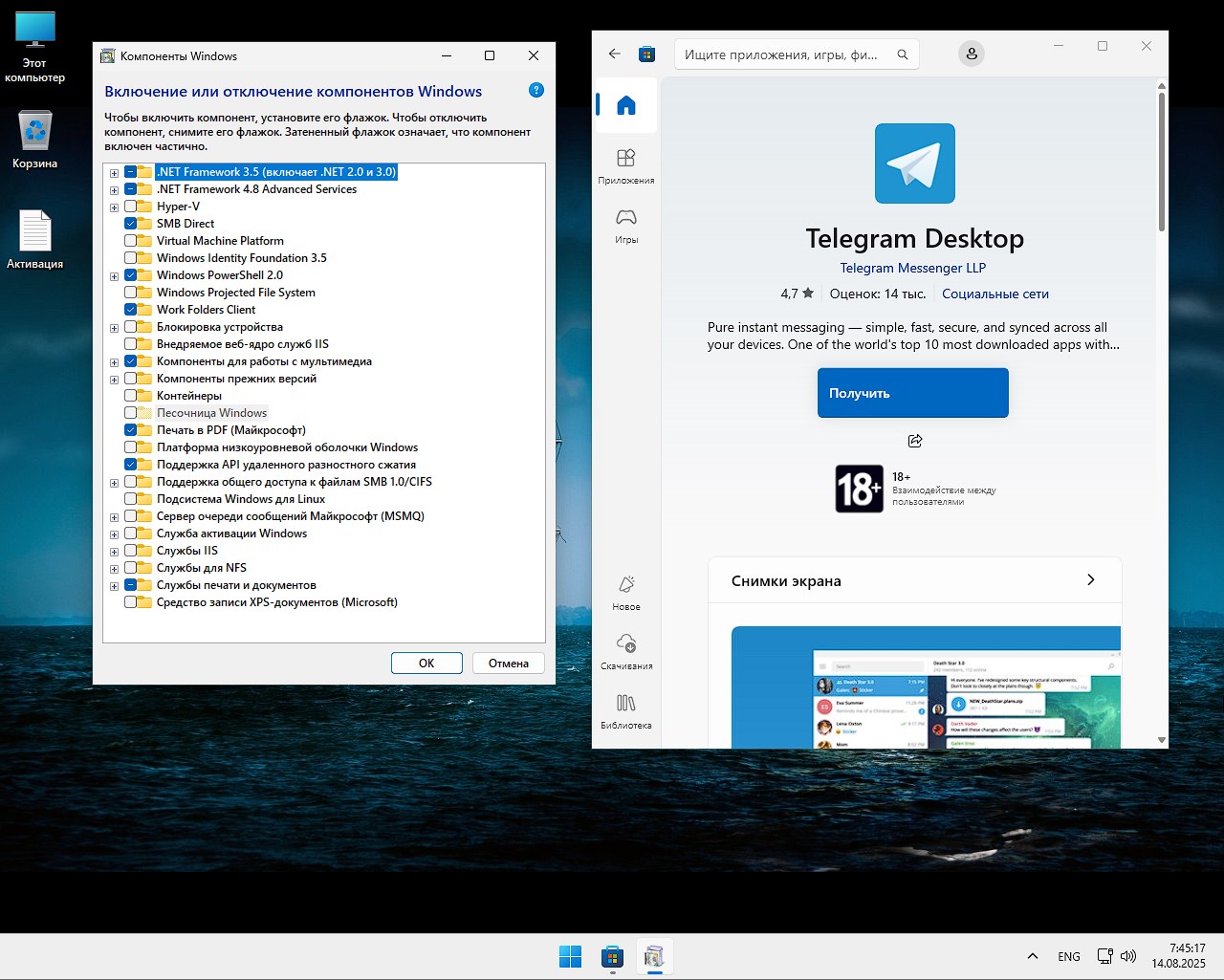The width and height of the screenshot is (1224, 980).
Task: Open Этот компьютер desktop icon
Action: [x=35, y=47]
